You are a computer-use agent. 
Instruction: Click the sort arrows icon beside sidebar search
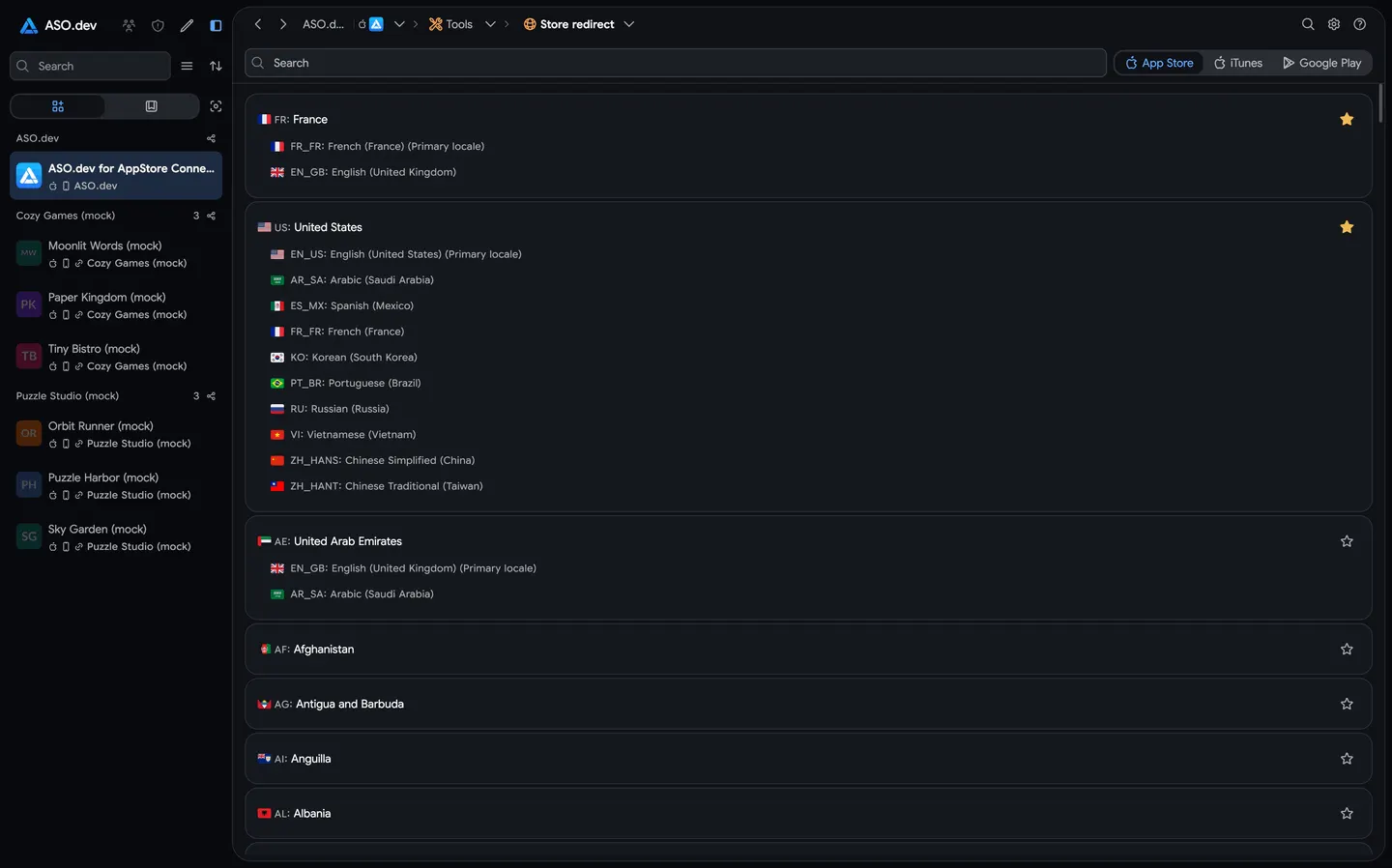216,66
